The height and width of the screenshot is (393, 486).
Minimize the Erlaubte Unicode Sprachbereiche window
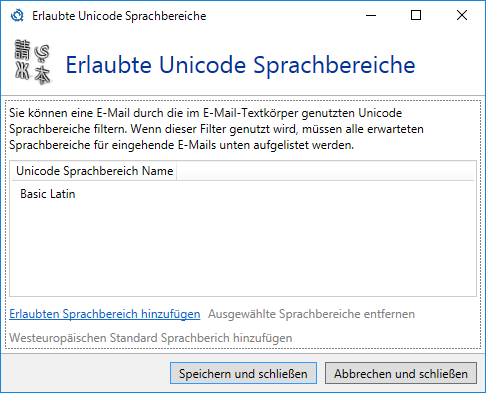[371, 15]
